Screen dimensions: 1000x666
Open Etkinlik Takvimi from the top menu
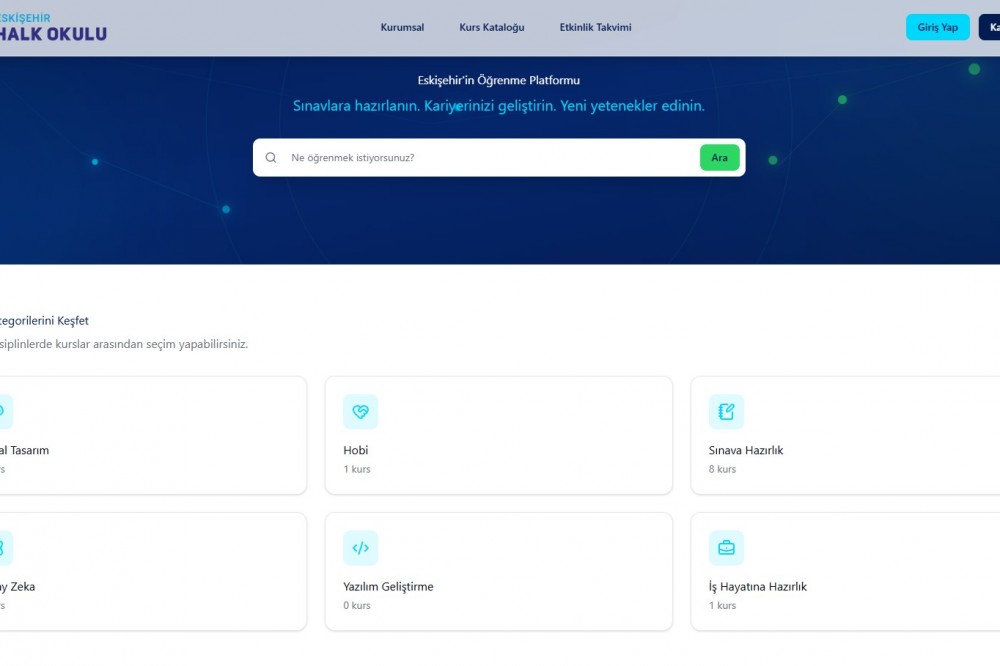(x=595, y=27)
